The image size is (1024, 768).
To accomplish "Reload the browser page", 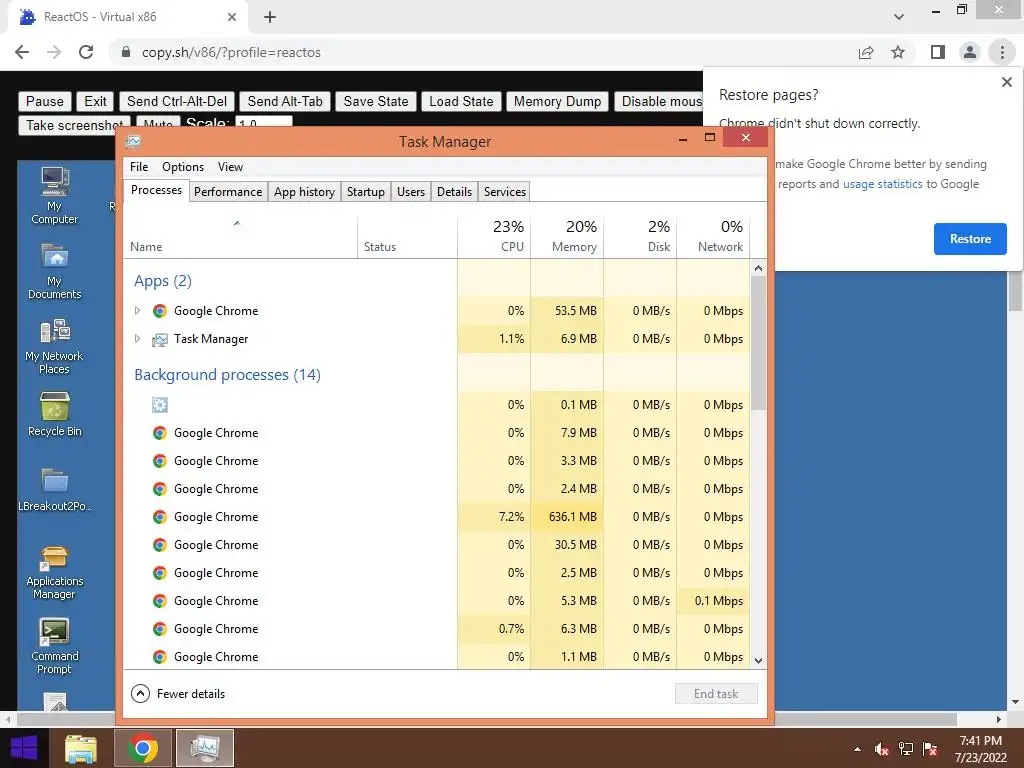I will pos(86,52).
